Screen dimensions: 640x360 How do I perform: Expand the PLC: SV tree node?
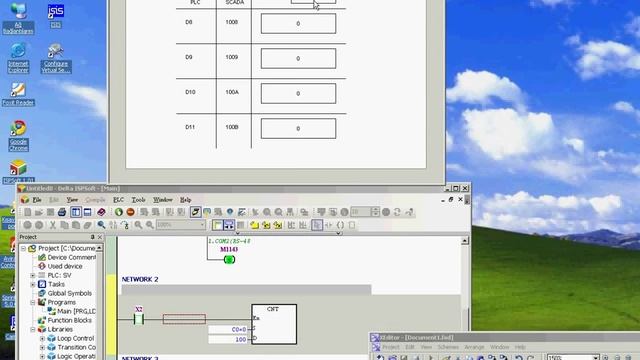33,275
